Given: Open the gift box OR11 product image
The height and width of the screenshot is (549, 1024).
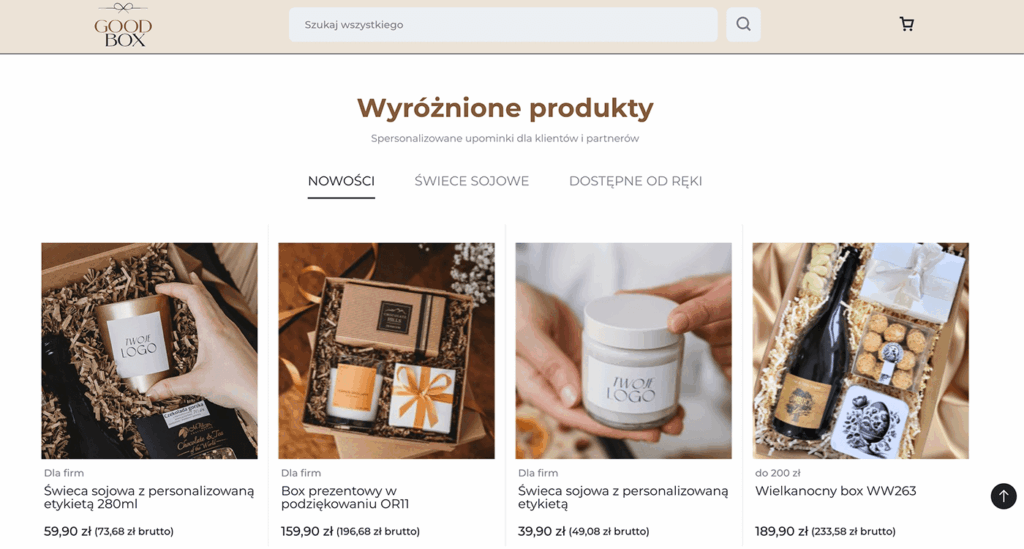Looking at the screenshot, I should coord(387,351).
